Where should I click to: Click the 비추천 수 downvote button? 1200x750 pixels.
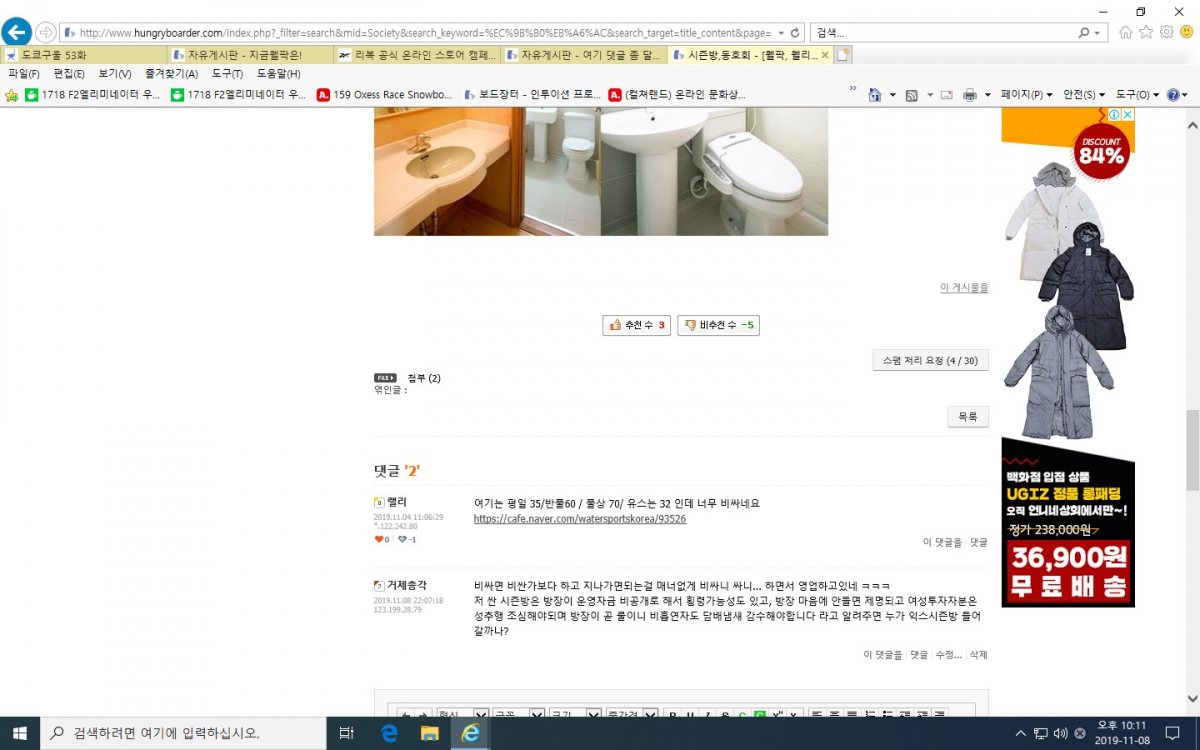(718, 325)
